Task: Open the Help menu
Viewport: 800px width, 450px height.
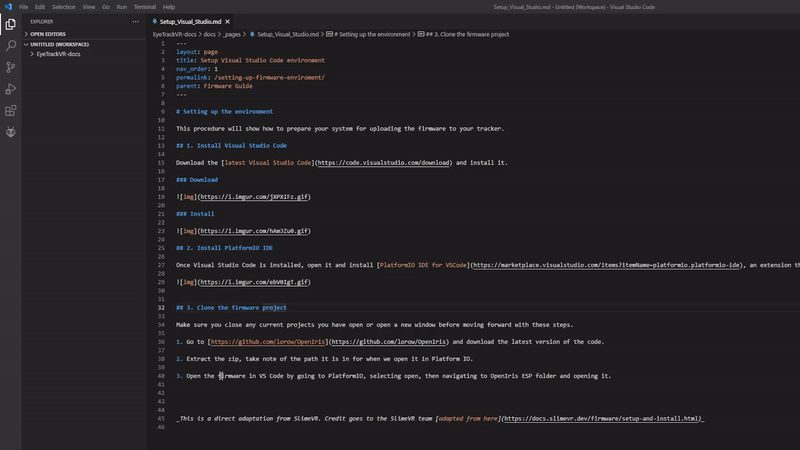Action: pos(169,7)
